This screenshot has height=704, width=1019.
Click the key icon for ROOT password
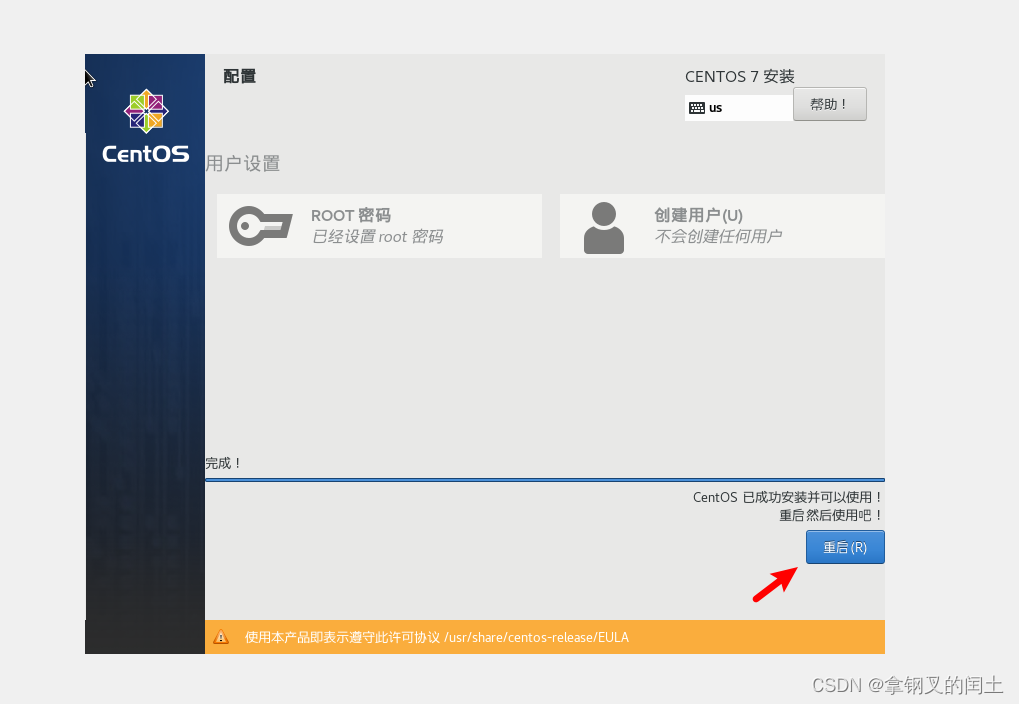261,226
